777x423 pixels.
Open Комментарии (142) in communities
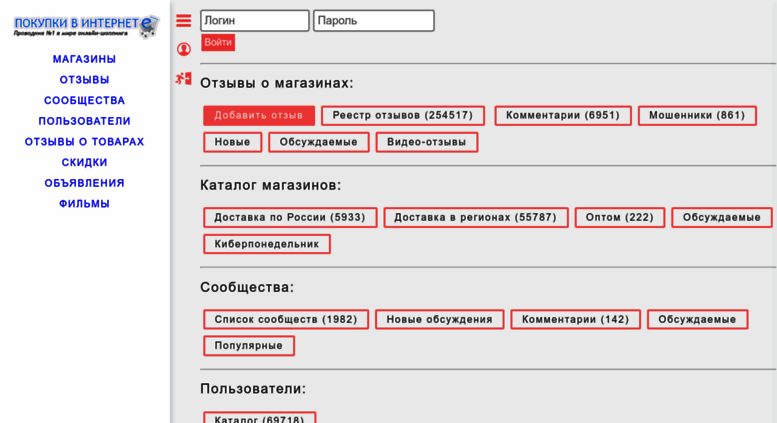(575, 319)
